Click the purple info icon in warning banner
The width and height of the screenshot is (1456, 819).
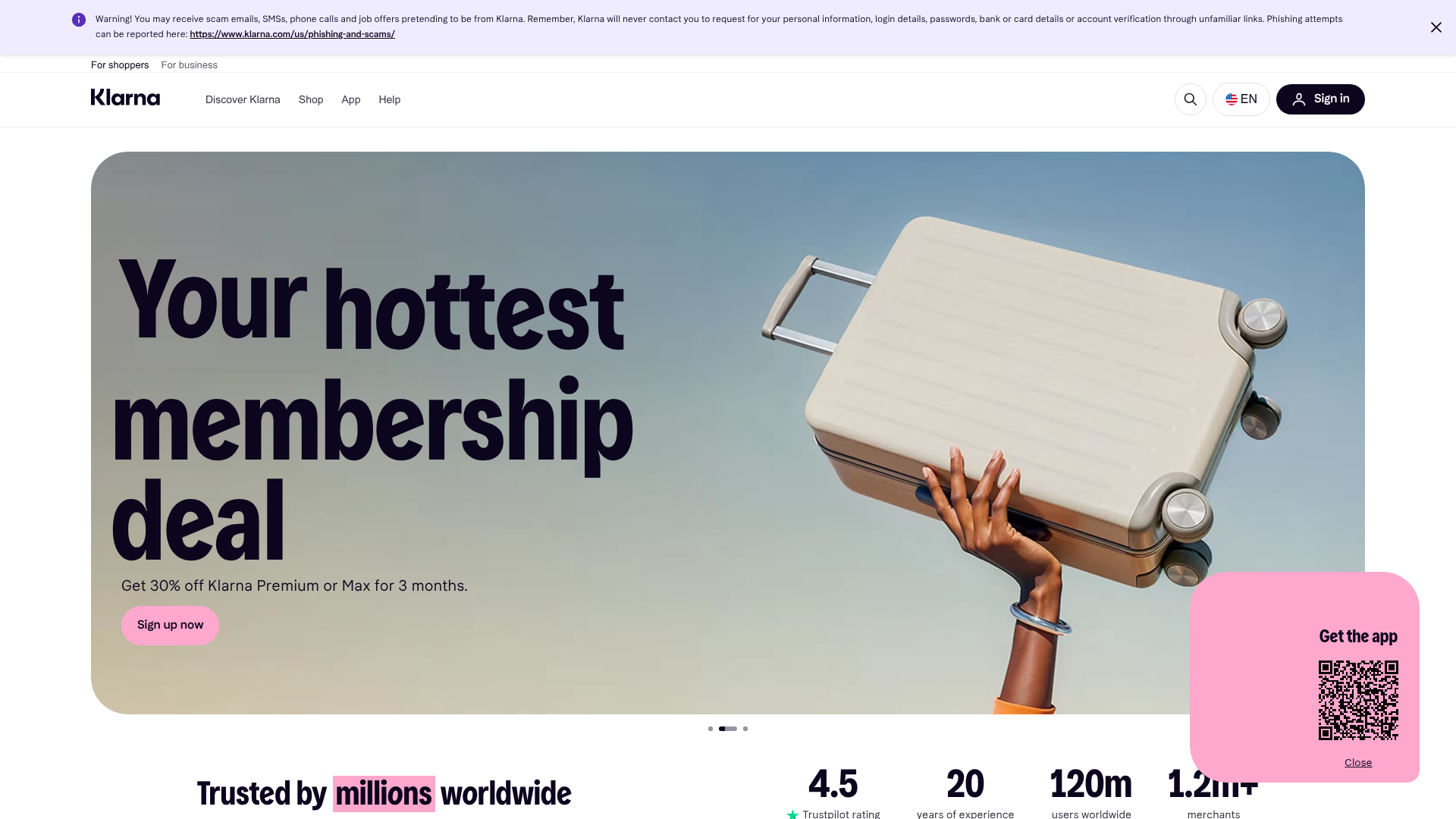pos(79,20)
